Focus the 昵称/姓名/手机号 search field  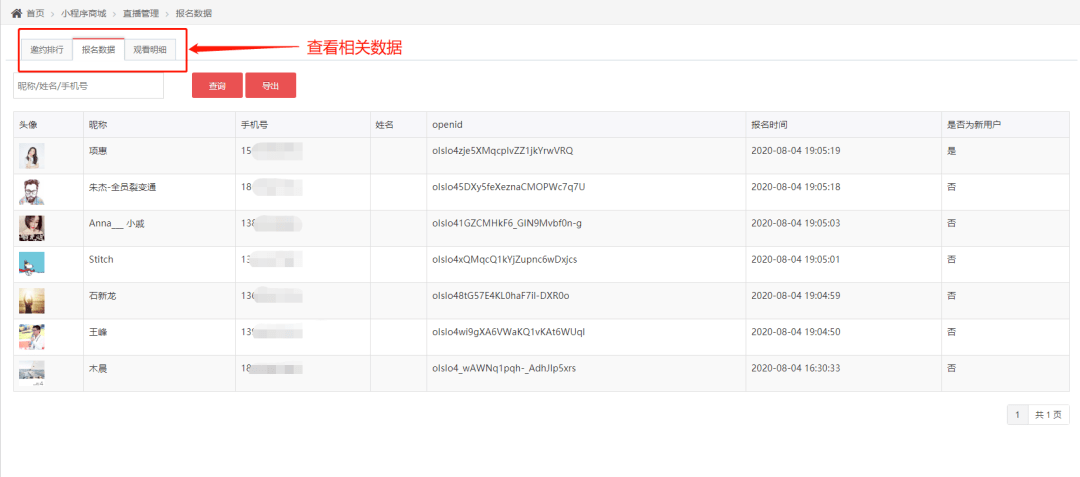pos(88,85)
